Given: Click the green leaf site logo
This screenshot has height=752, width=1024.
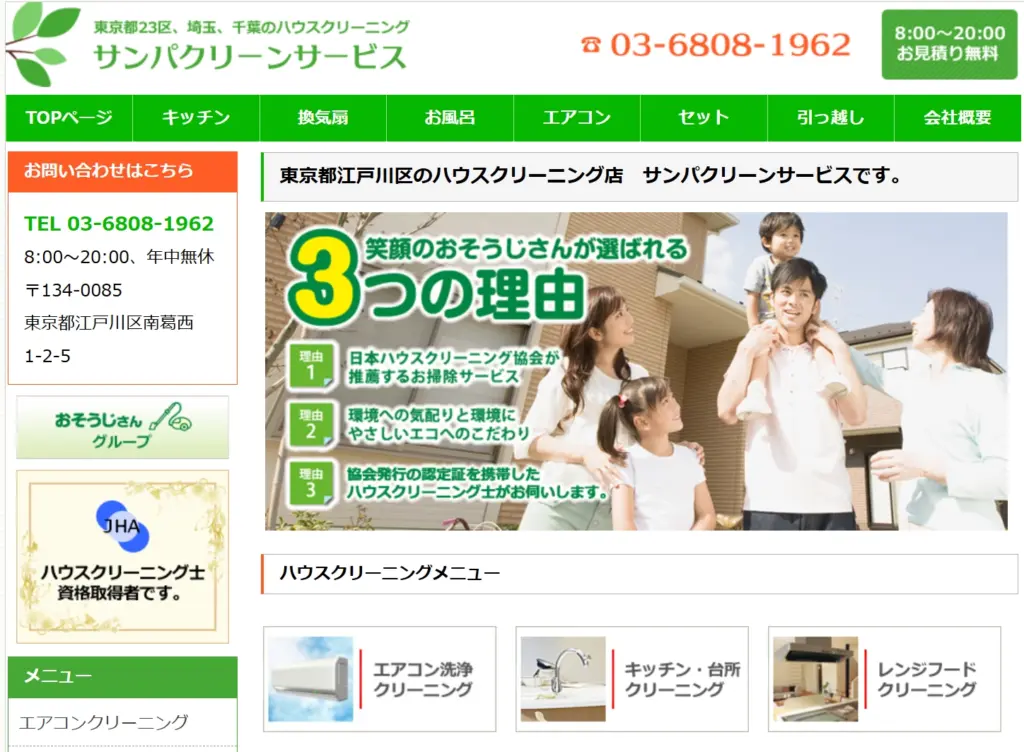Looking at the screenshot, I should point(42,43).
